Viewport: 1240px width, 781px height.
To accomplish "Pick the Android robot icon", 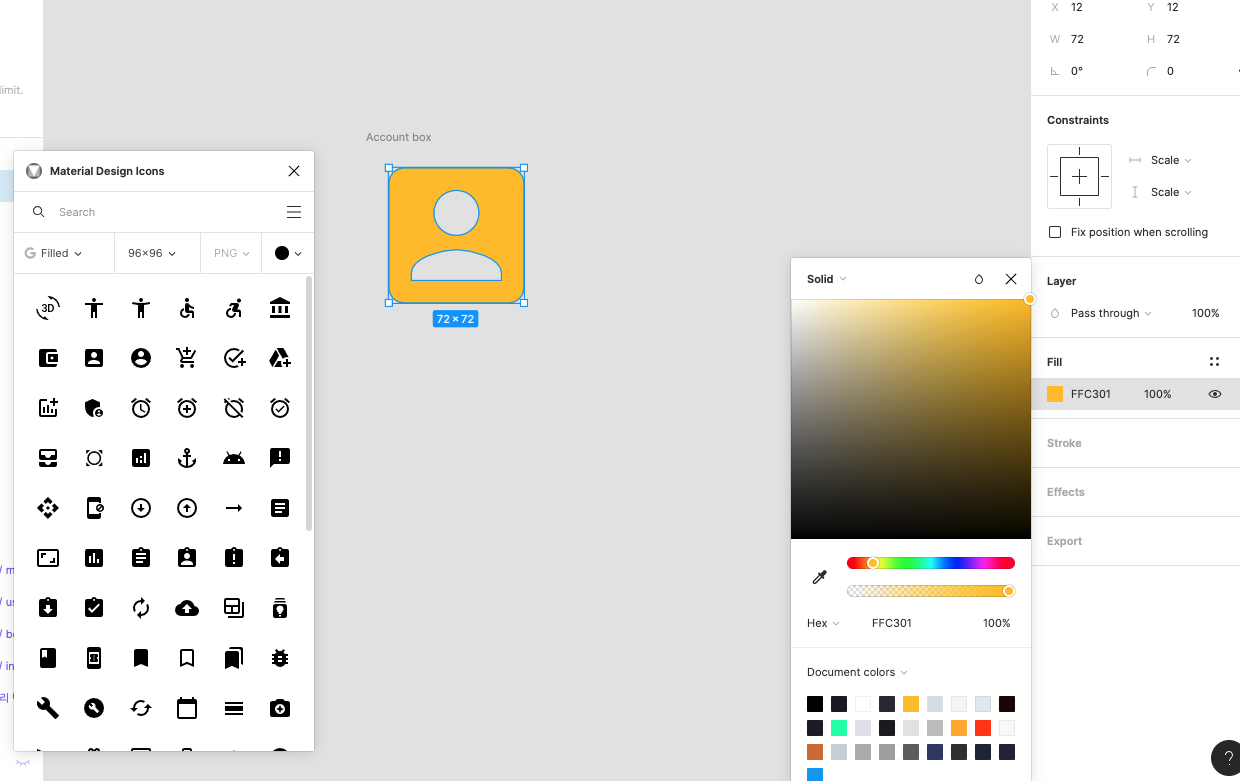I will 234,458.
